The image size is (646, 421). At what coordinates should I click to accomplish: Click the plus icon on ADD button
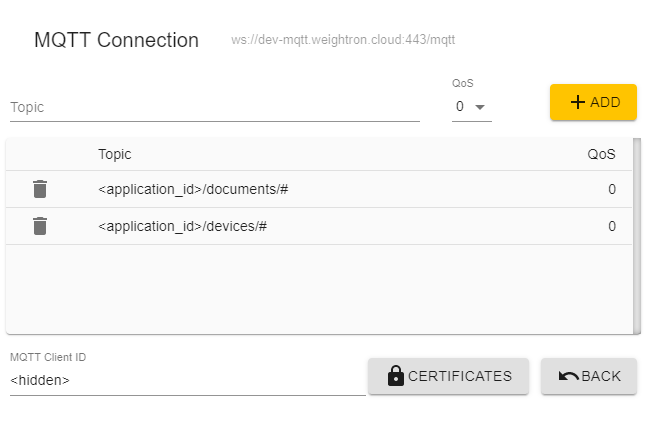(578, 102)
